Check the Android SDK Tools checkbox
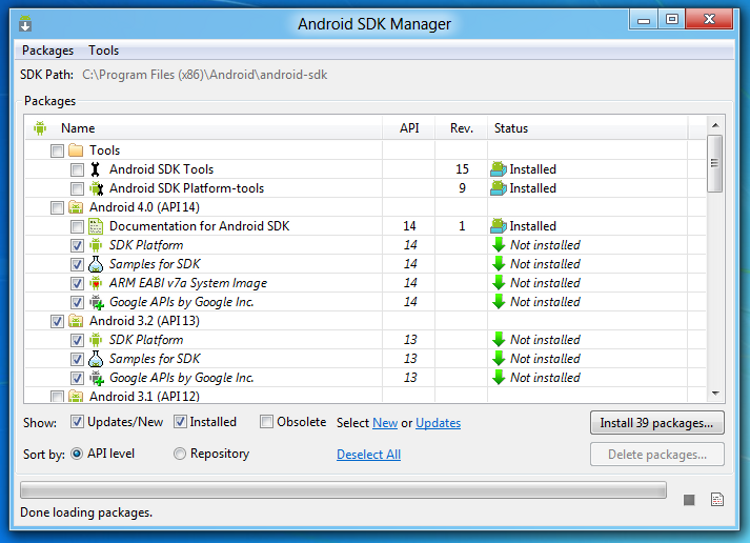 pyautogui.click(x=77, y=170)
